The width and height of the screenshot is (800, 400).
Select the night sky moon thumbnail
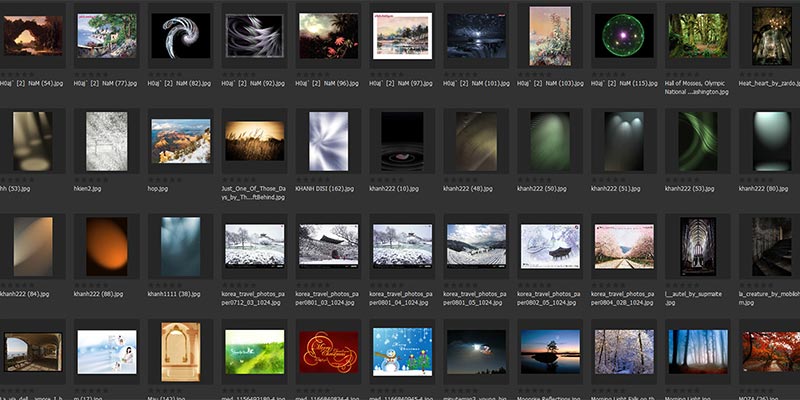[x=477, y=352]
